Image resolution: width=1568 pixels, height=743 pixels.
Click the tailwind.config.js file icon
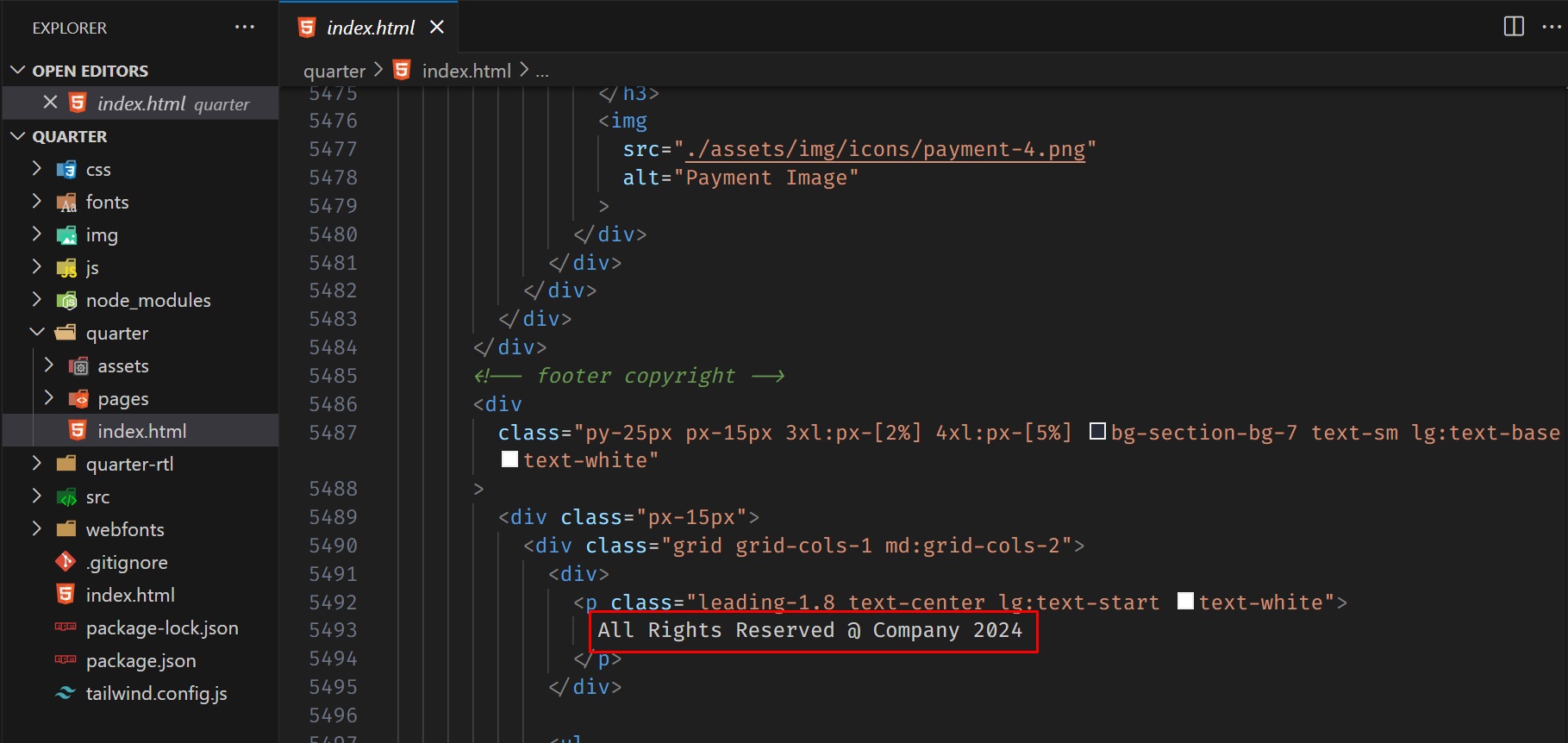click(x=66, y=693)
